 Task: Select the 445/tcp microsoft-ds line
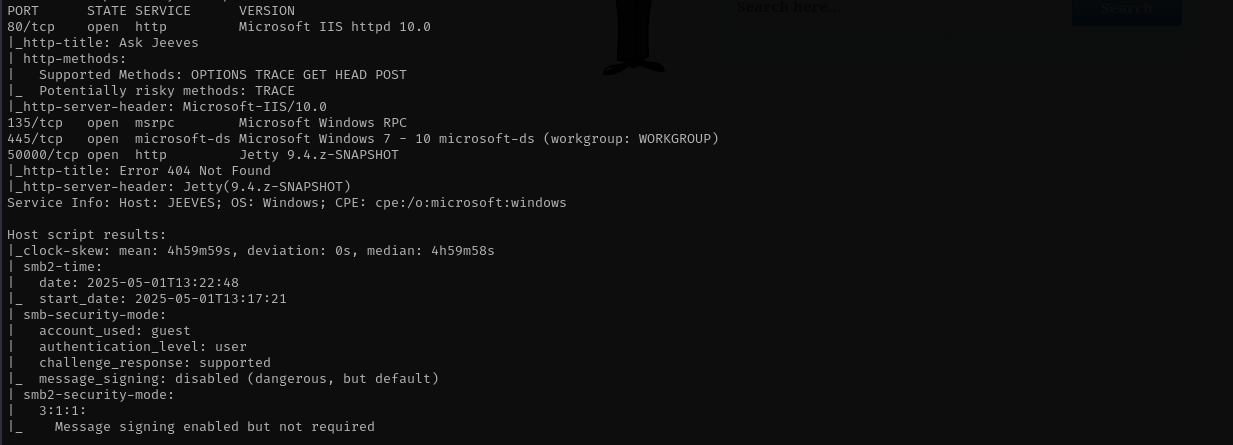pos(363,139)
